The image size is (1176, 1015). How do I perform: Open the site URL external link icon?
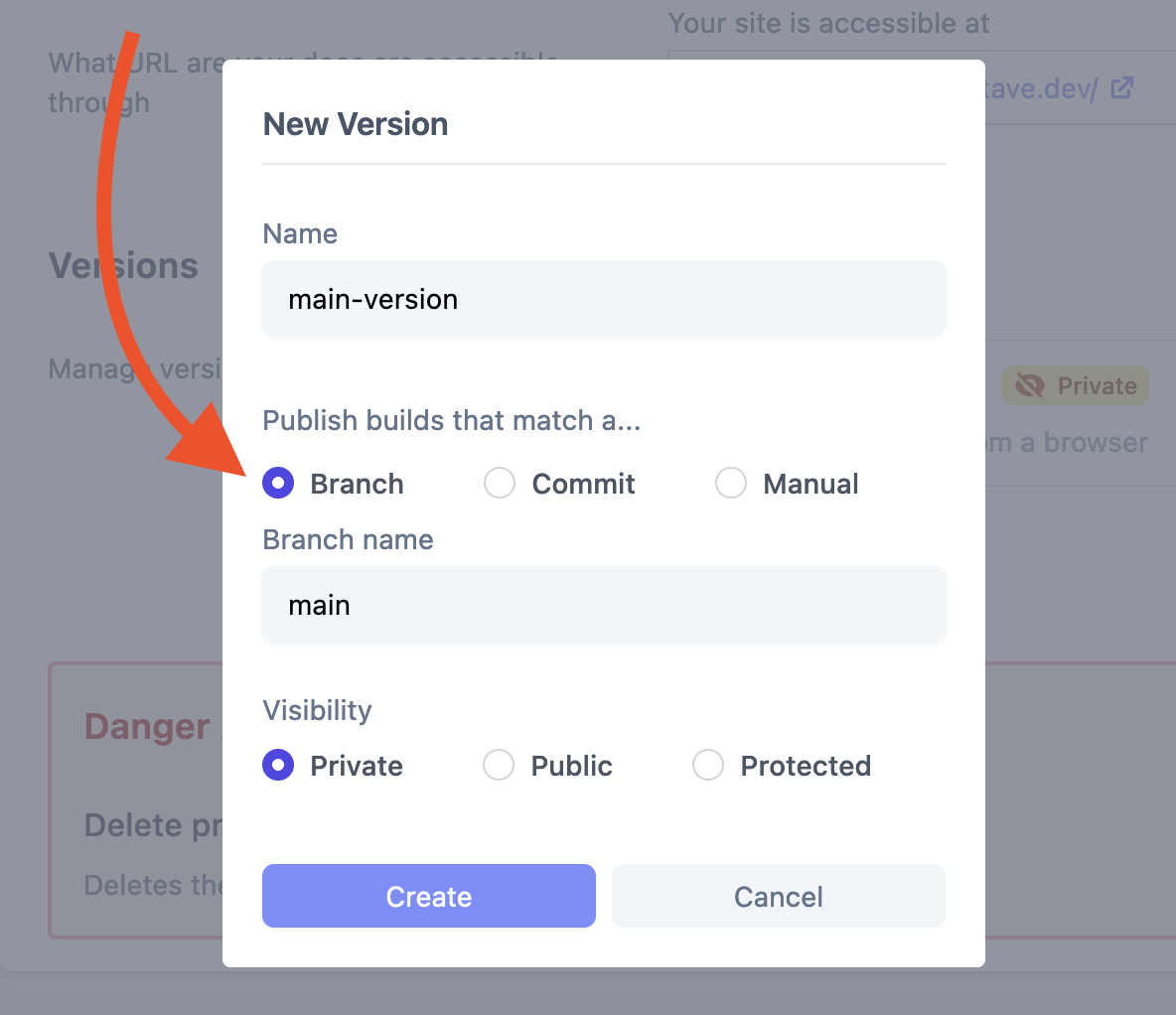[1123, 88]
